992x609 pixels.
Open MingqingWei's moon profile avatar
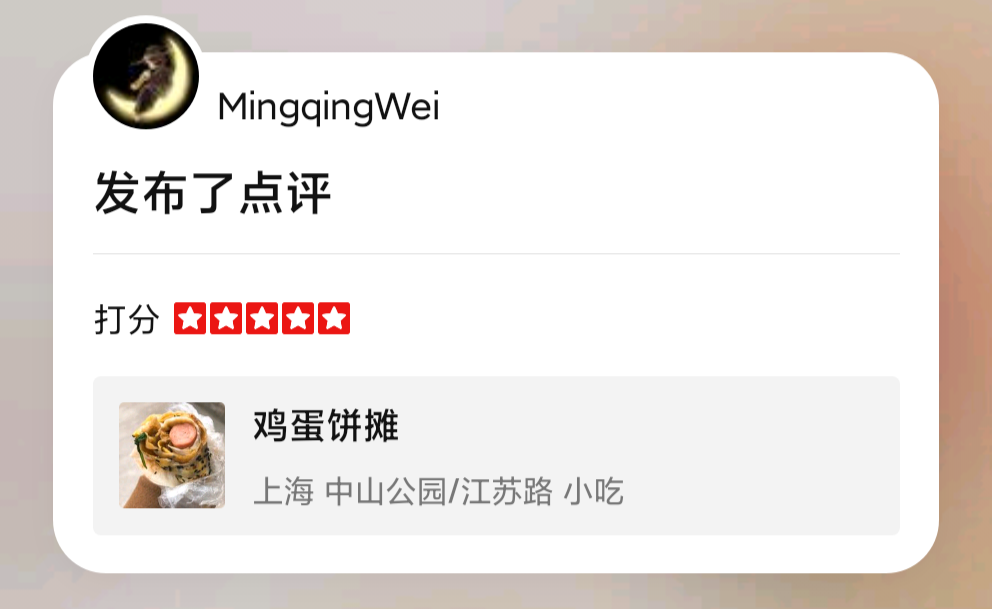coord(146,76)
